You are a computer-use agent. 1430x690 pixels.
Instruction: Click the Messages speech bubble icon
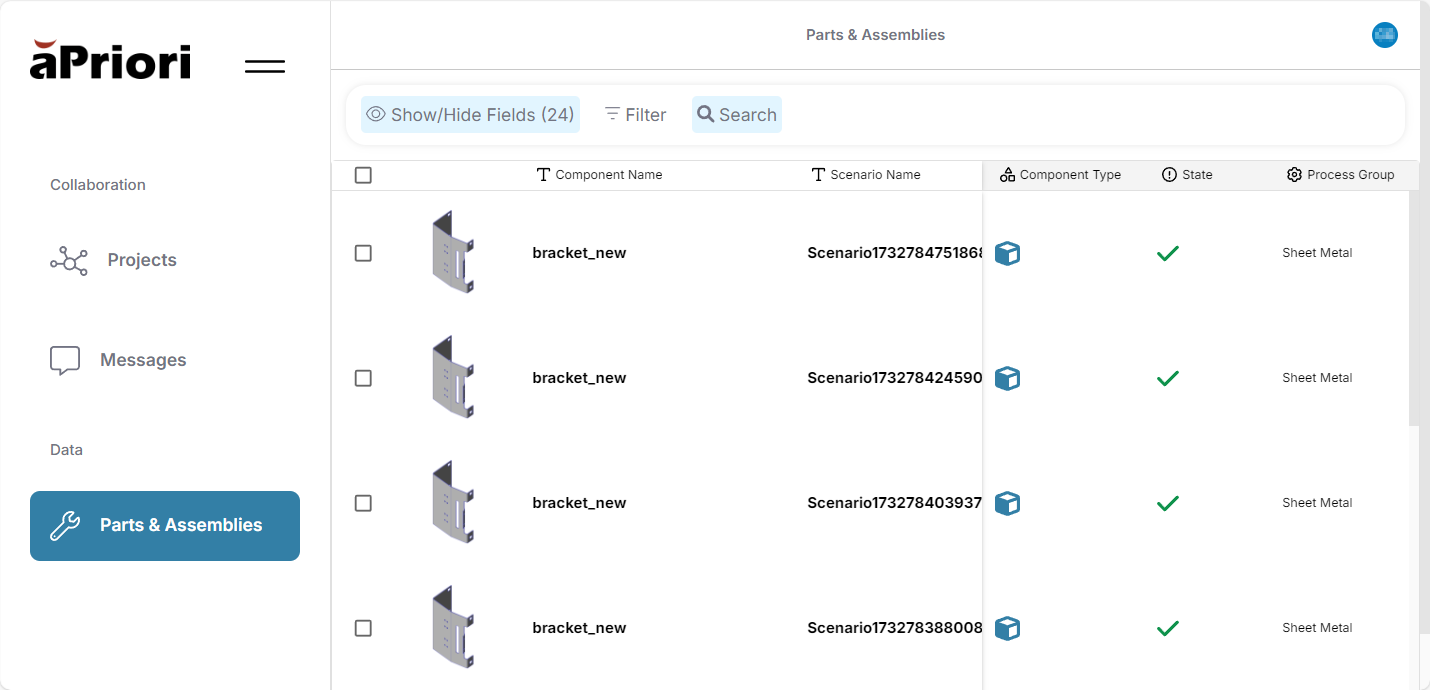(65, 360)
